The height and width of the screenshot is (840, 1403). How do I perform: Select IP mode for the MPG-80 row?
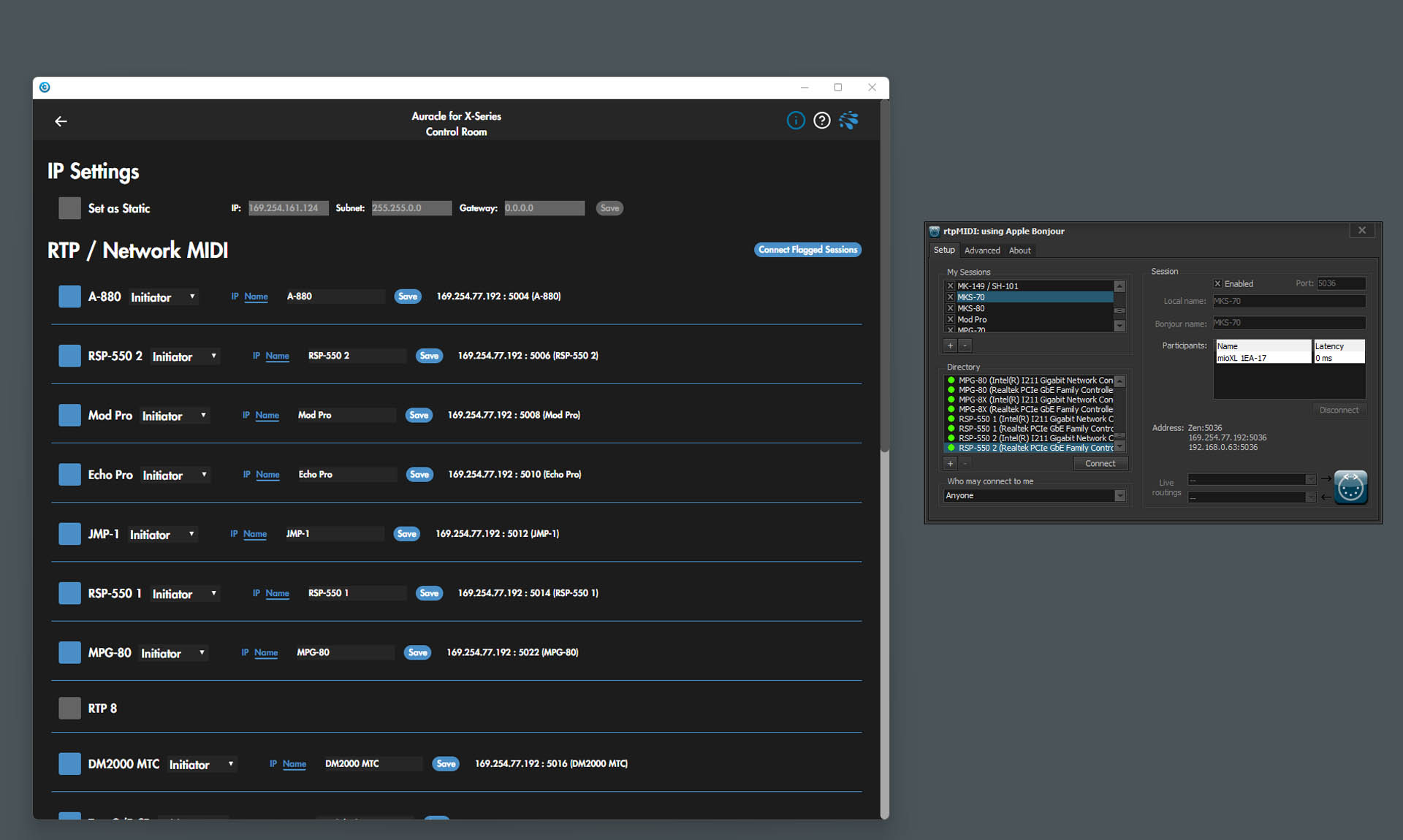[x=245, y=652]
